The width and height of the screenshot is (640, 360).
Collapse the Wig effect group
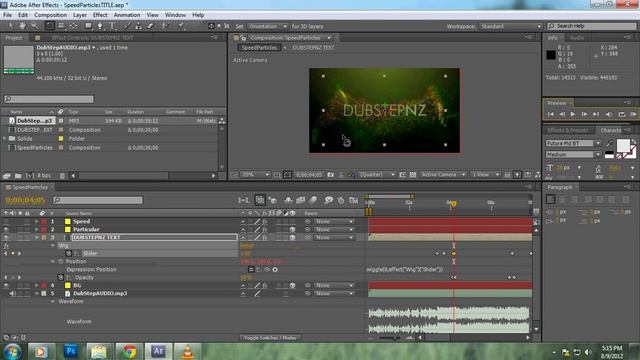coord(53,245)
